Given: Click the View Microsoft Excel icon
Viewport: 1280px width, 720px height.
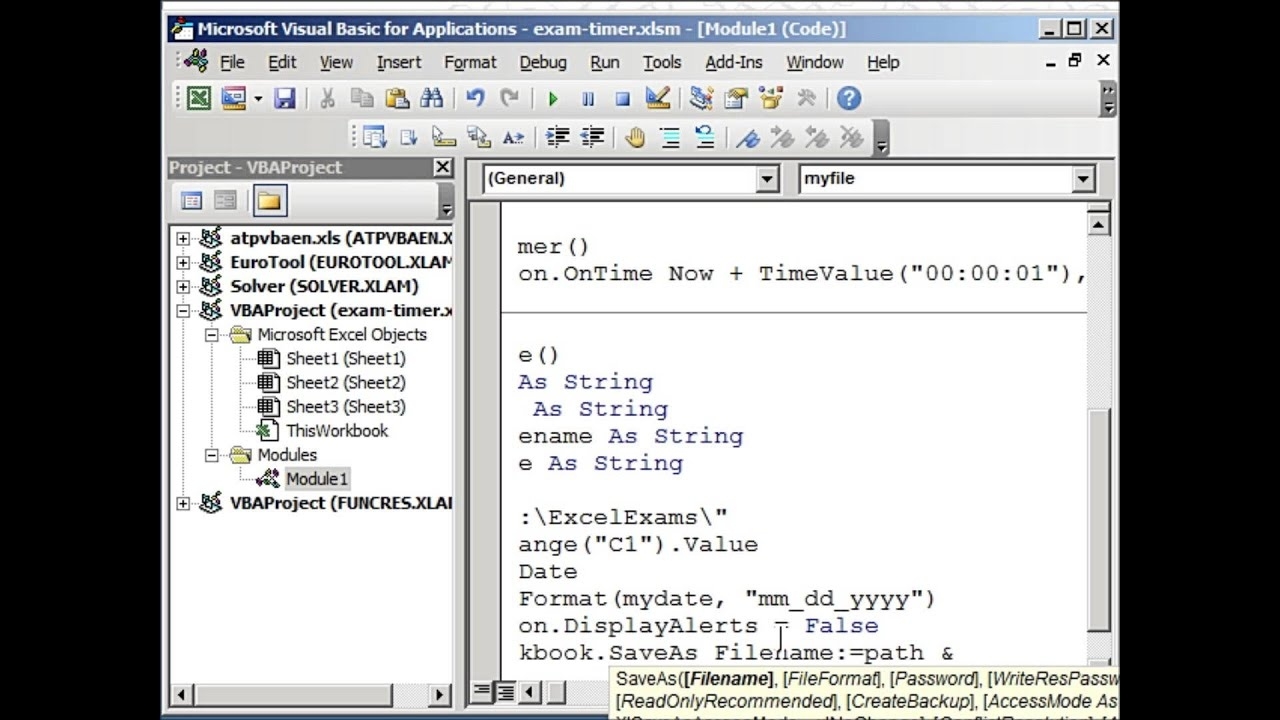Looking at the screenshot, I should click(x=199, y=98).
